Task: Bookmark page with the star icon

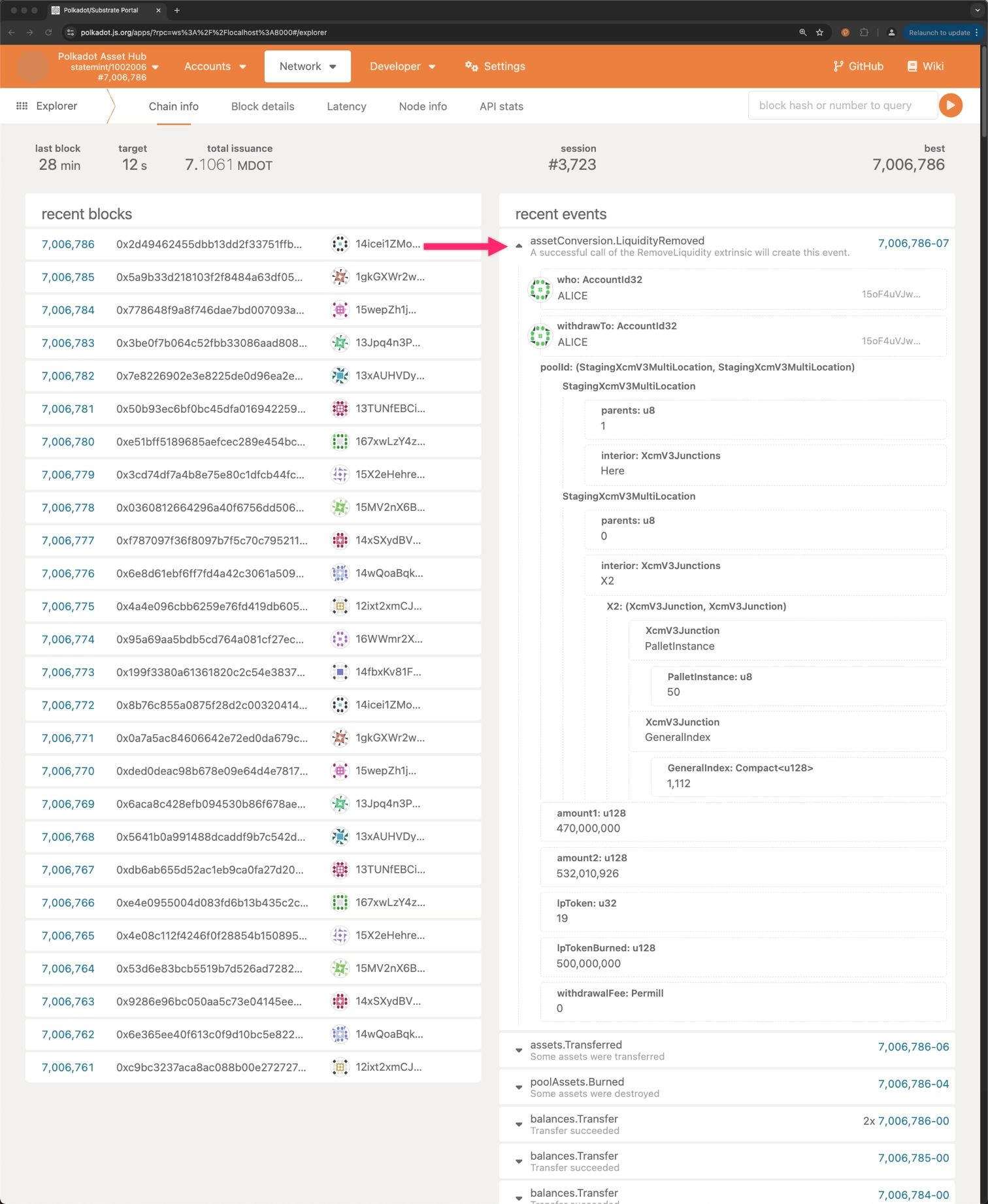Action: [819, 32]
